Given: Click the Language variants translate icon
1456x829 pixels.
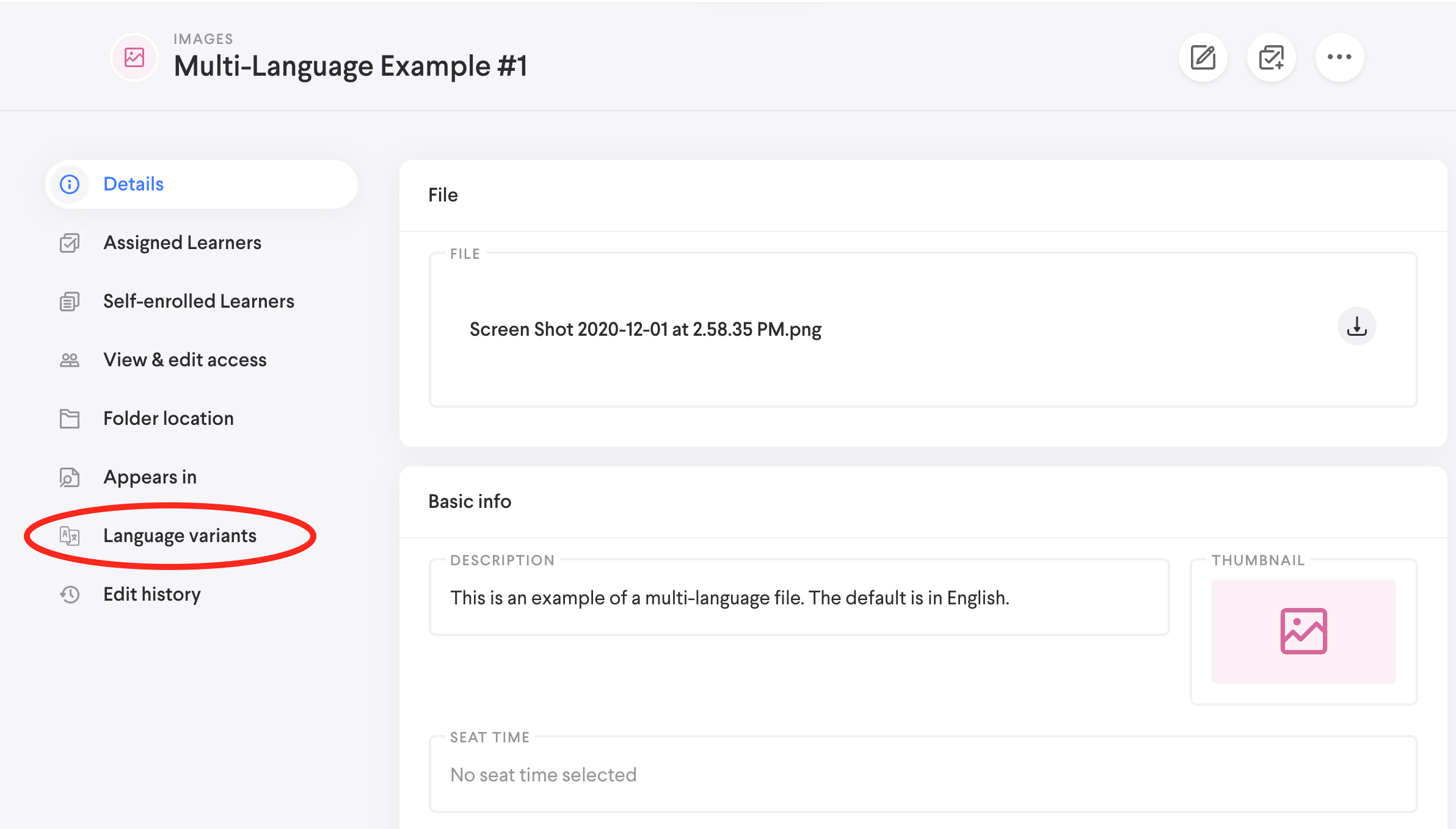Looking at the screenshot, I should click(70, 536).
